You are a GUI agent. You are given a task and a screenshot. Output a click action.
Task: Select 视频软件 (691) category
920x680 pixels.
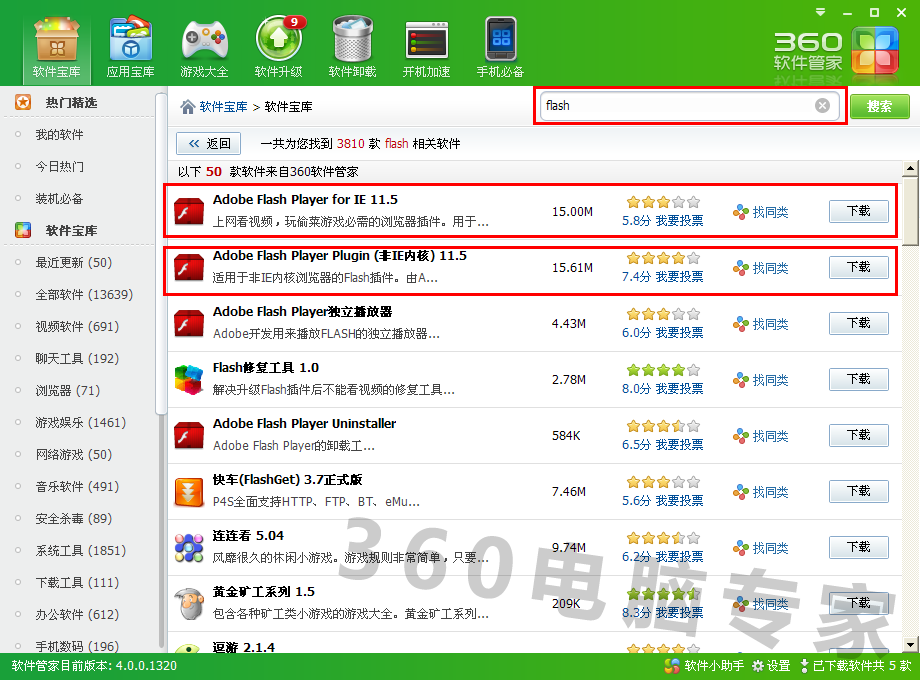(x=77, y=326)
